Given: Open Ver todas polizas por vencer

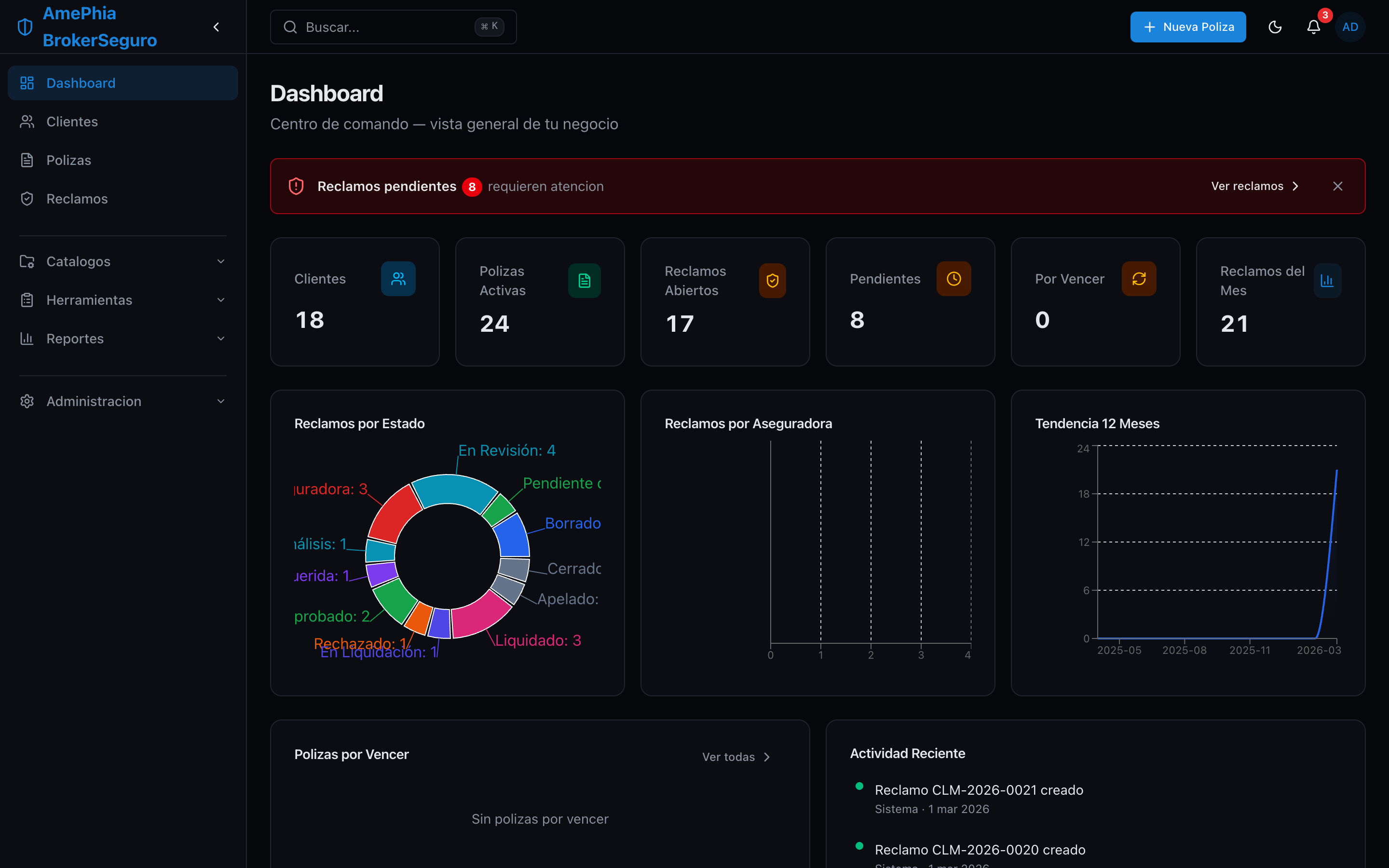Looking at the screenshot, I should (736, 757).
